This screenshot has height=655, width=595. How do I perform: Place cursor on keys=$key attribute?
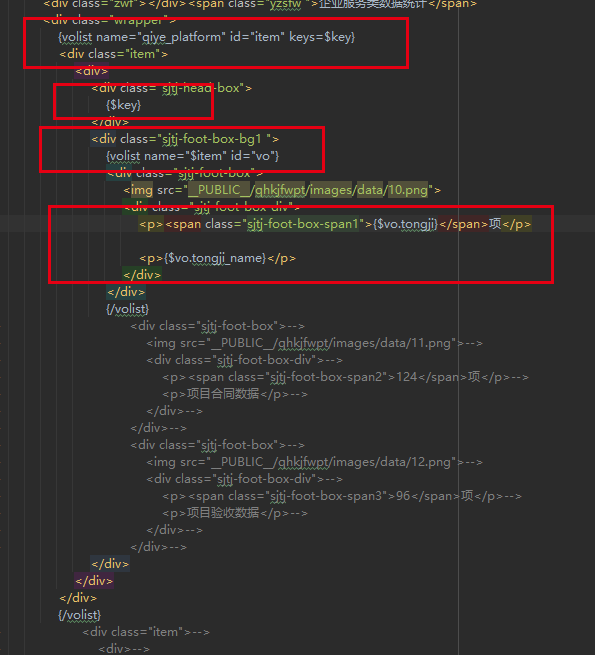322,37
